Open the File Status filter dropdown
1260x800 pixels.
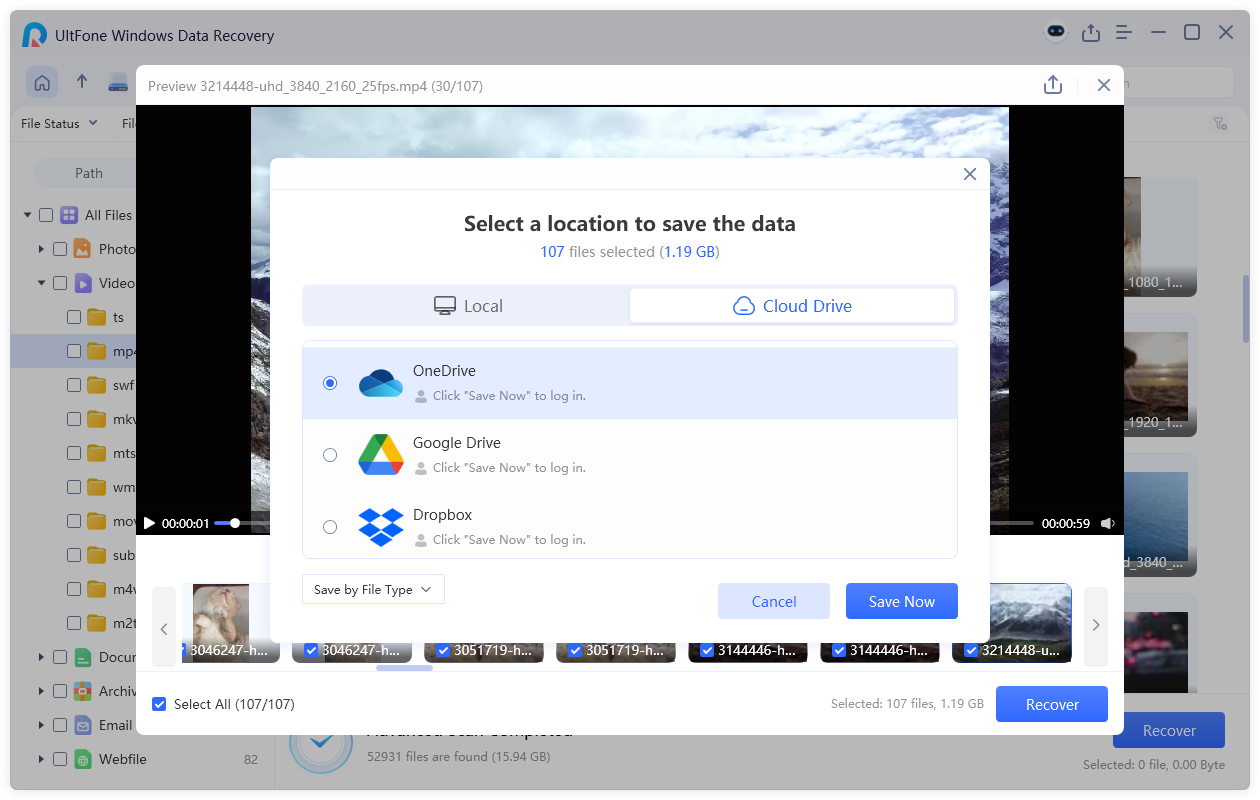tap(60, 124)
